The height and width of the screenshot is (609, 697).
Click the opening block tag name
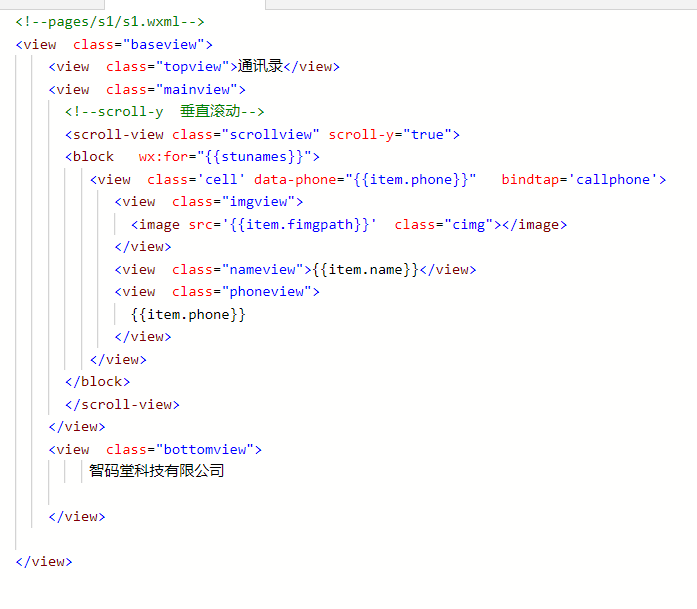click(x=93, y=156)
